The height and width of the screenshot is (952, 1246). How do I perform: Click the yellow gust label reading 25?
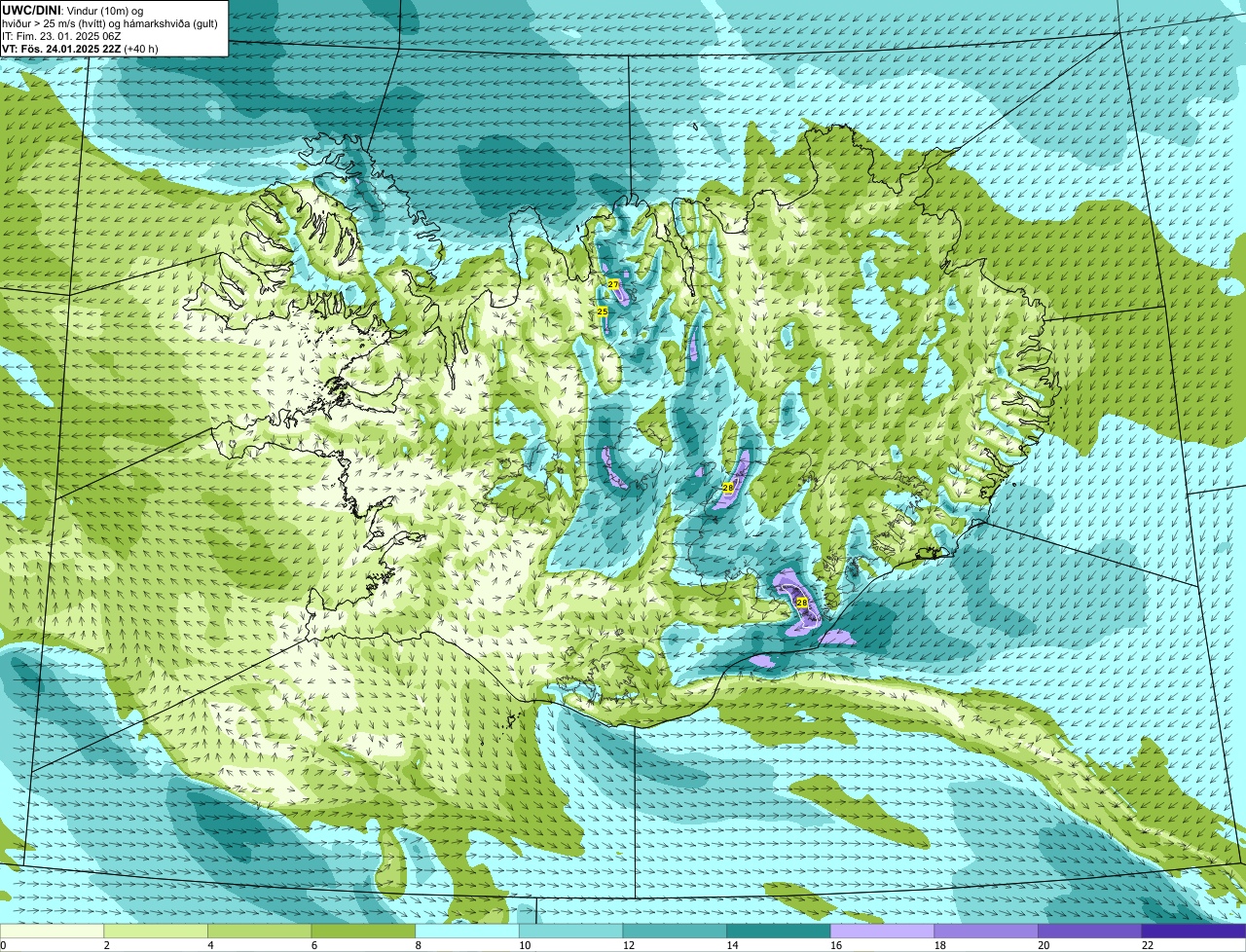(603, 311)
